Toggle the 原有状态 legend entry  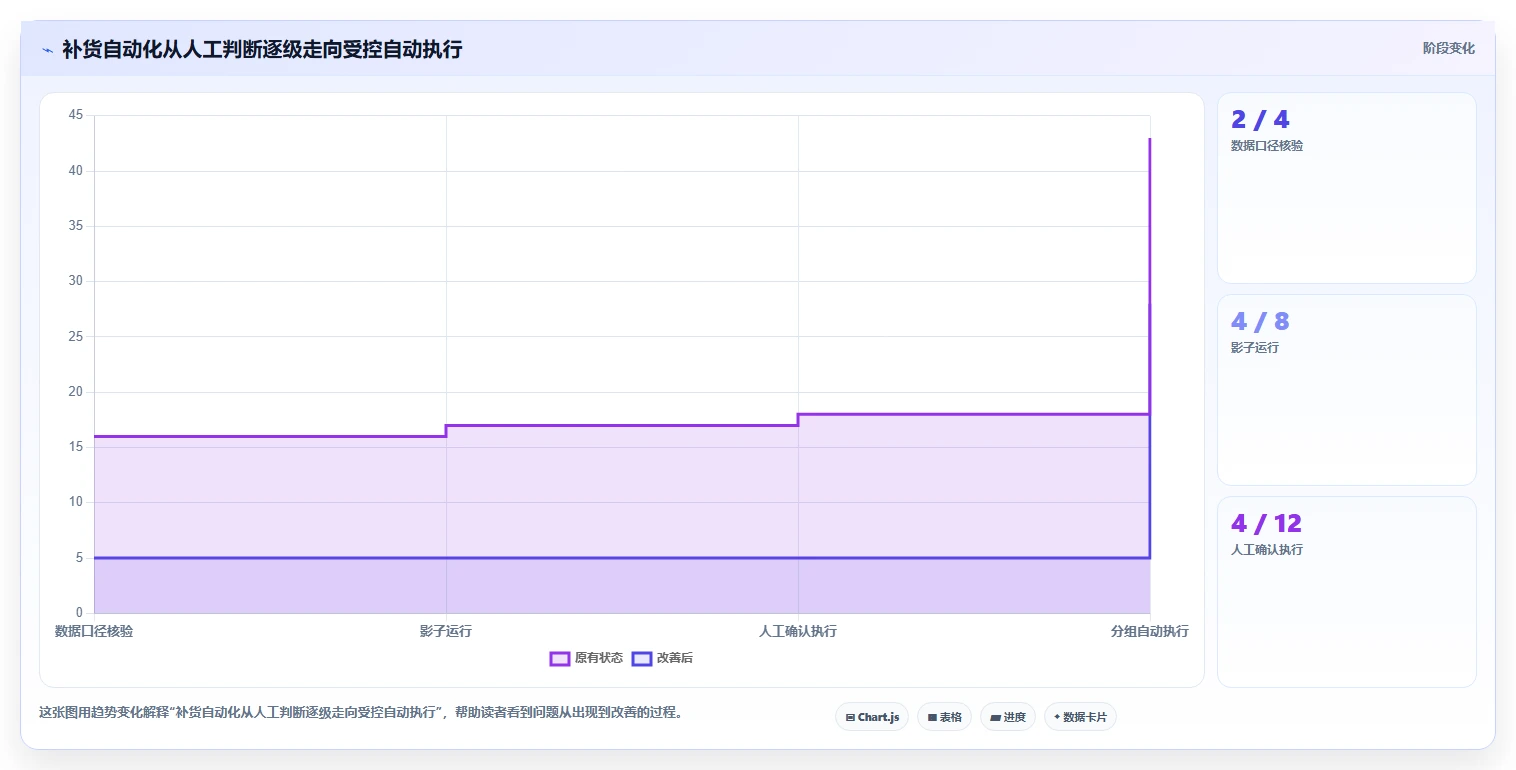tap(587, 658)
